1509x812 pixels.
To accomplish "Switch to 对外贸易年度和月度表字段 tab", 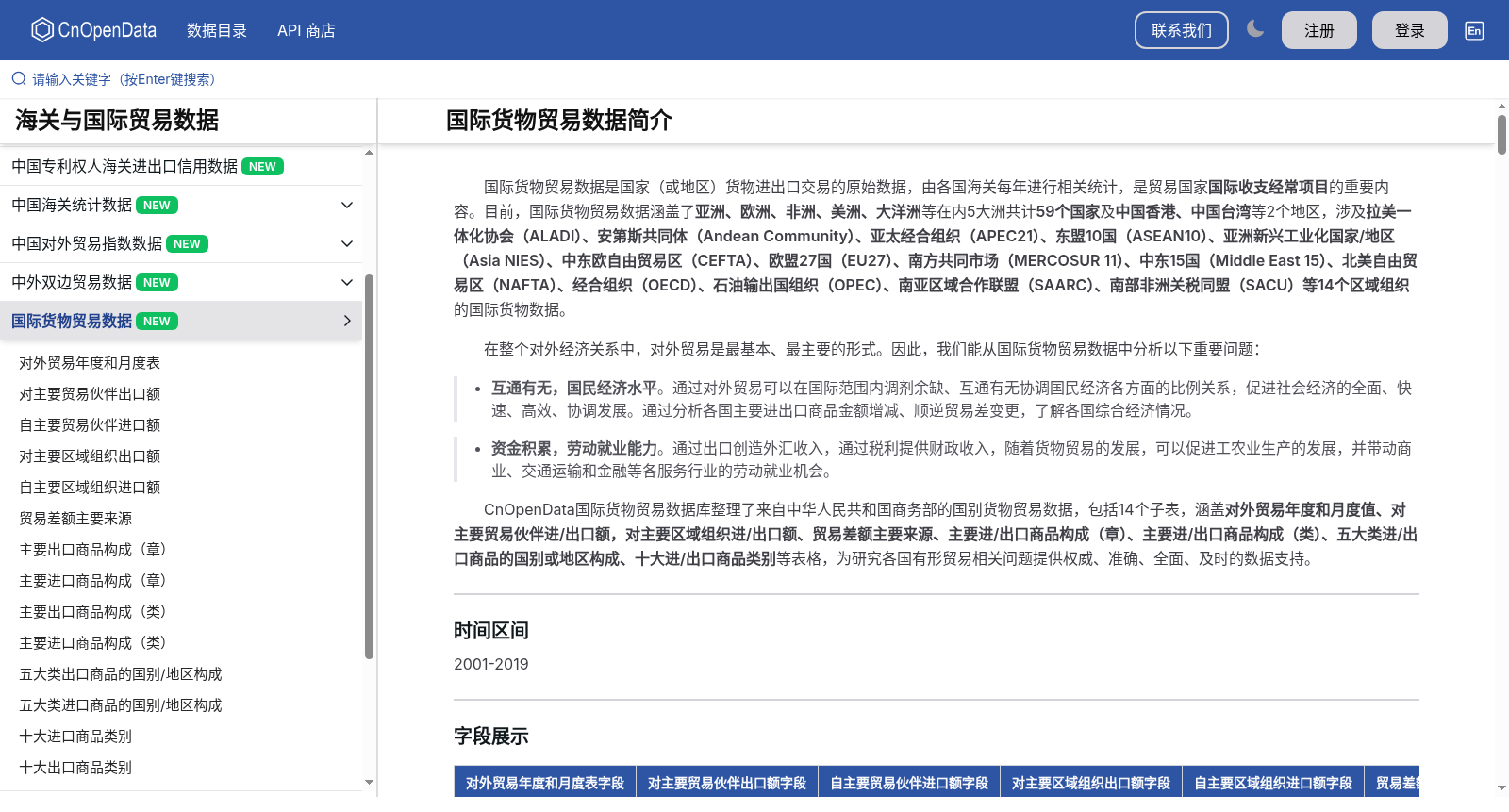I will click(x=545, y=782).
